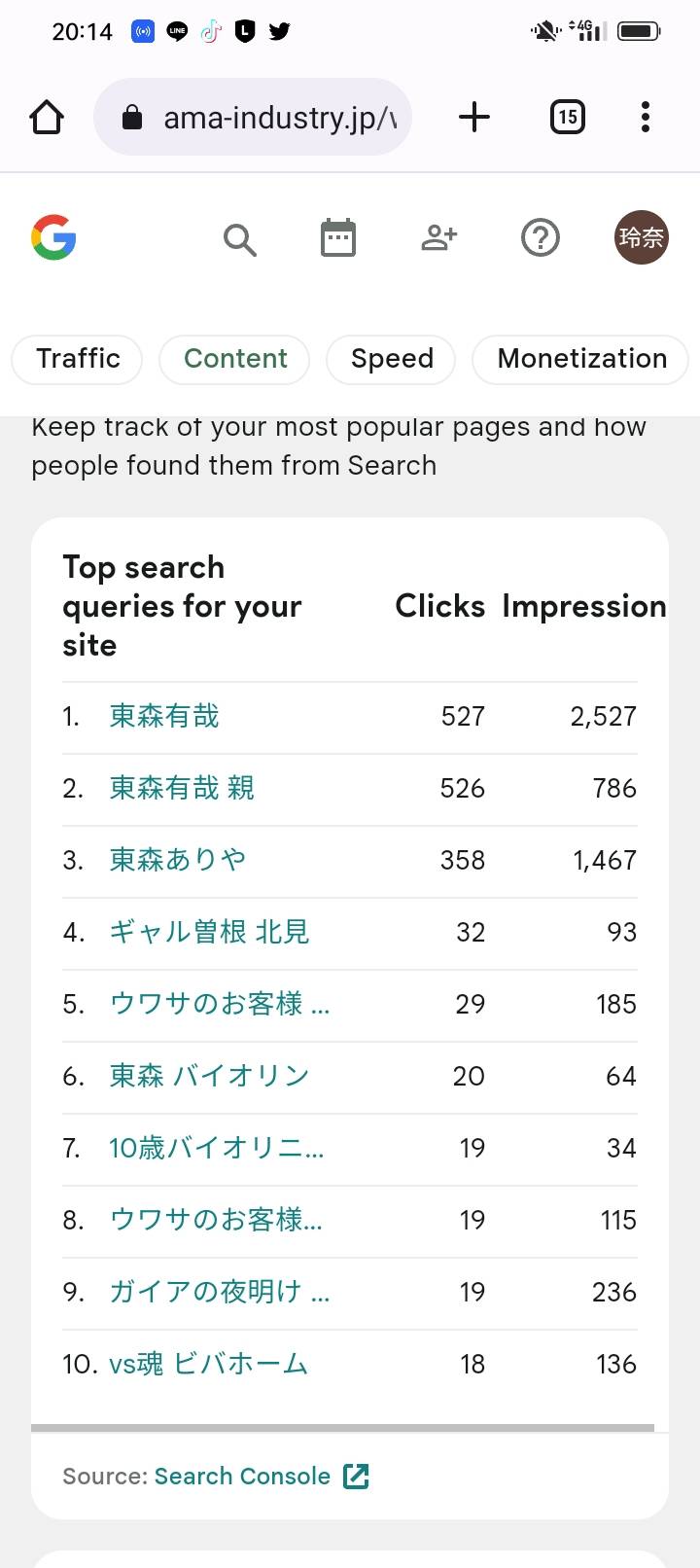Open the browser three-dot menu
Image resolution: width=700 pixels, height=1568 pixels.
(646, 118)
